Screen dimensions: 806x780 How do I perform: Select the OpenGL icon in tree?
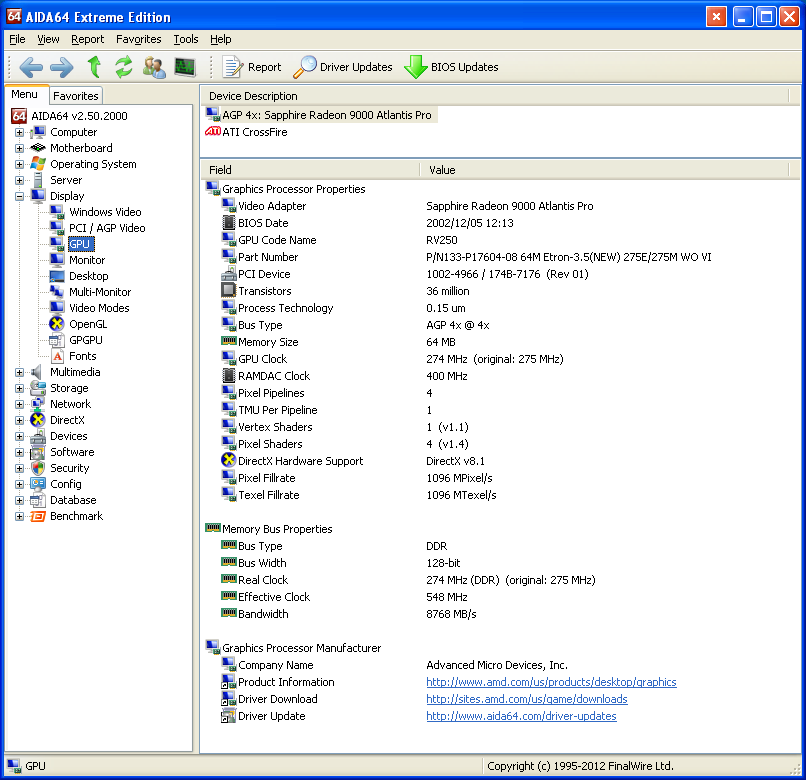tap(57, 324)
